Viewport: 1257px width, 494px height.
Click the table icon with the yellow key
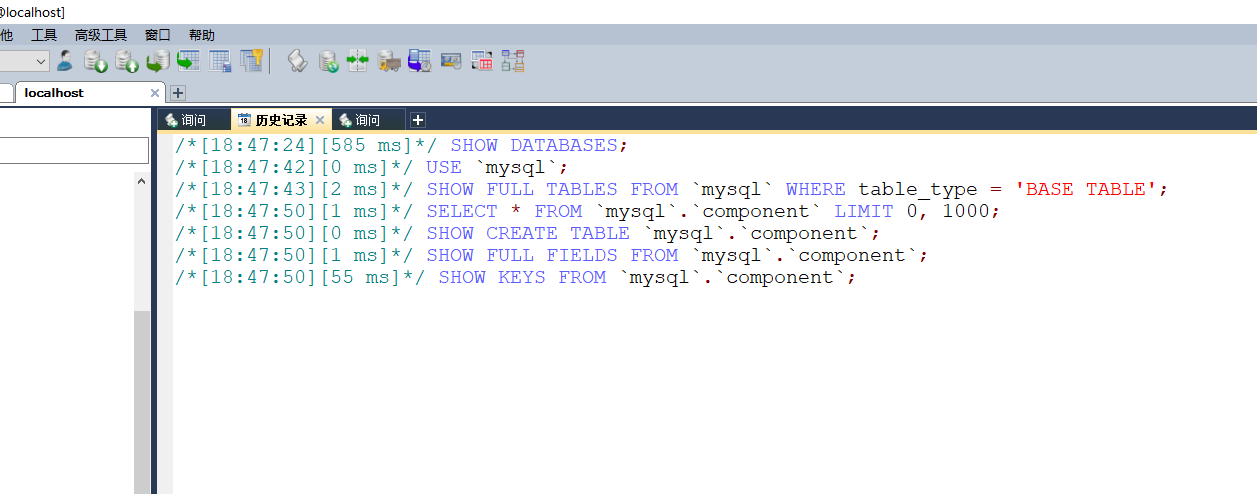[250, 61]
